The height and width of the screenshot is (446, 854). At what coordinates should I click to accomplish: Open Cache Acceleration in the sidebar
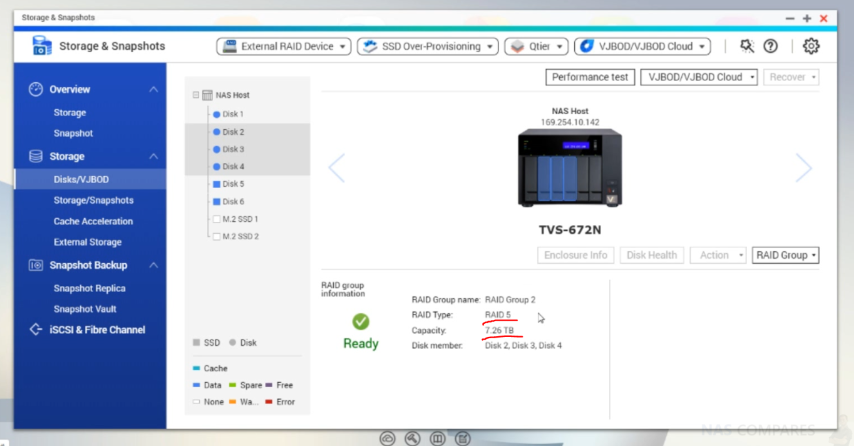point(93,221)
